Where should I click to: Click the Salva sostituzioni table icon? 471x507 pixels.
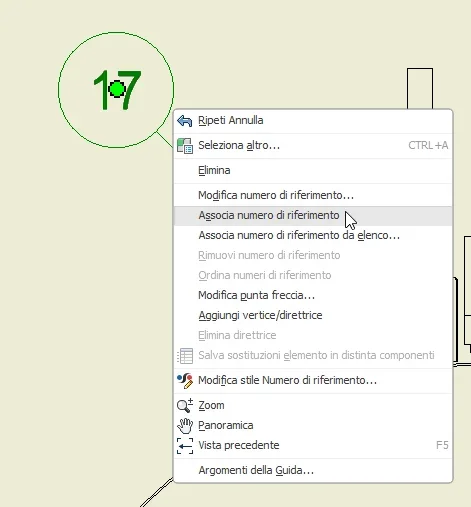pyautogui.click(x=185, y=356)
